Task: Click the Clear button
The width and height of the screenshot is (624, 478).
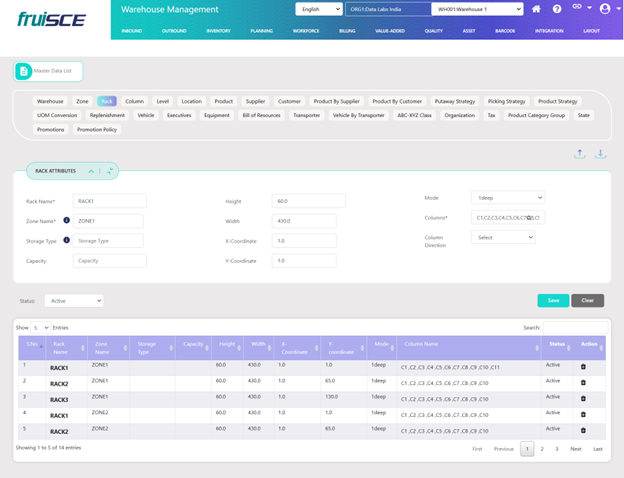Action: point(587,300)
